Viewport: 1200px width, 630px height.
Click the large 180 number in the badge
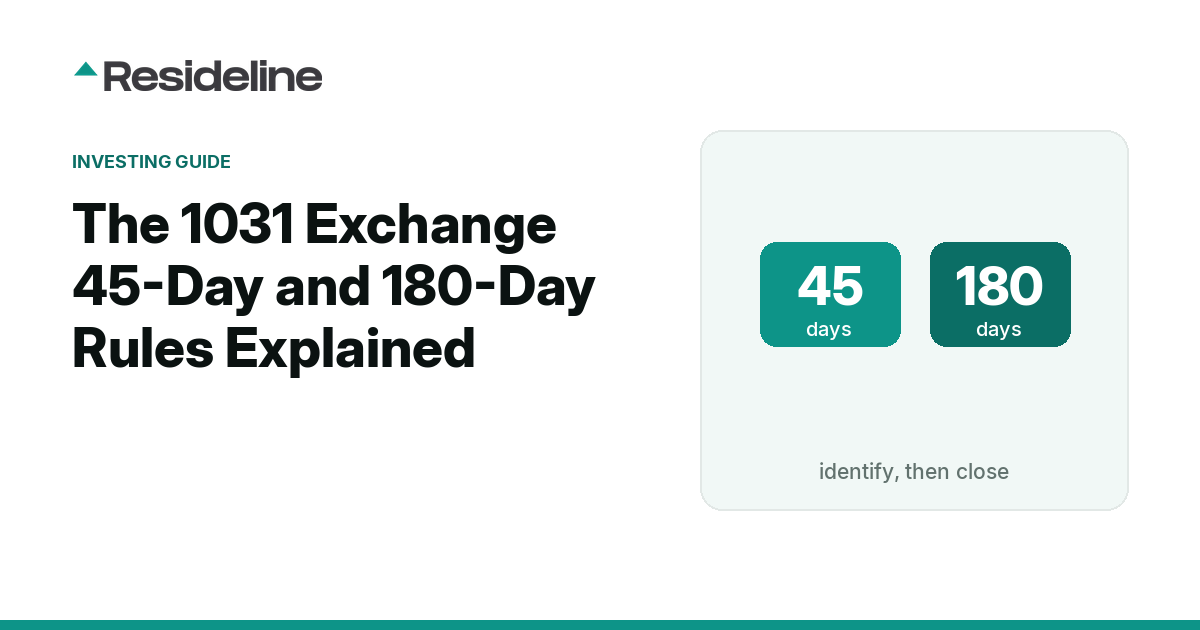click(x=999, y=287)
